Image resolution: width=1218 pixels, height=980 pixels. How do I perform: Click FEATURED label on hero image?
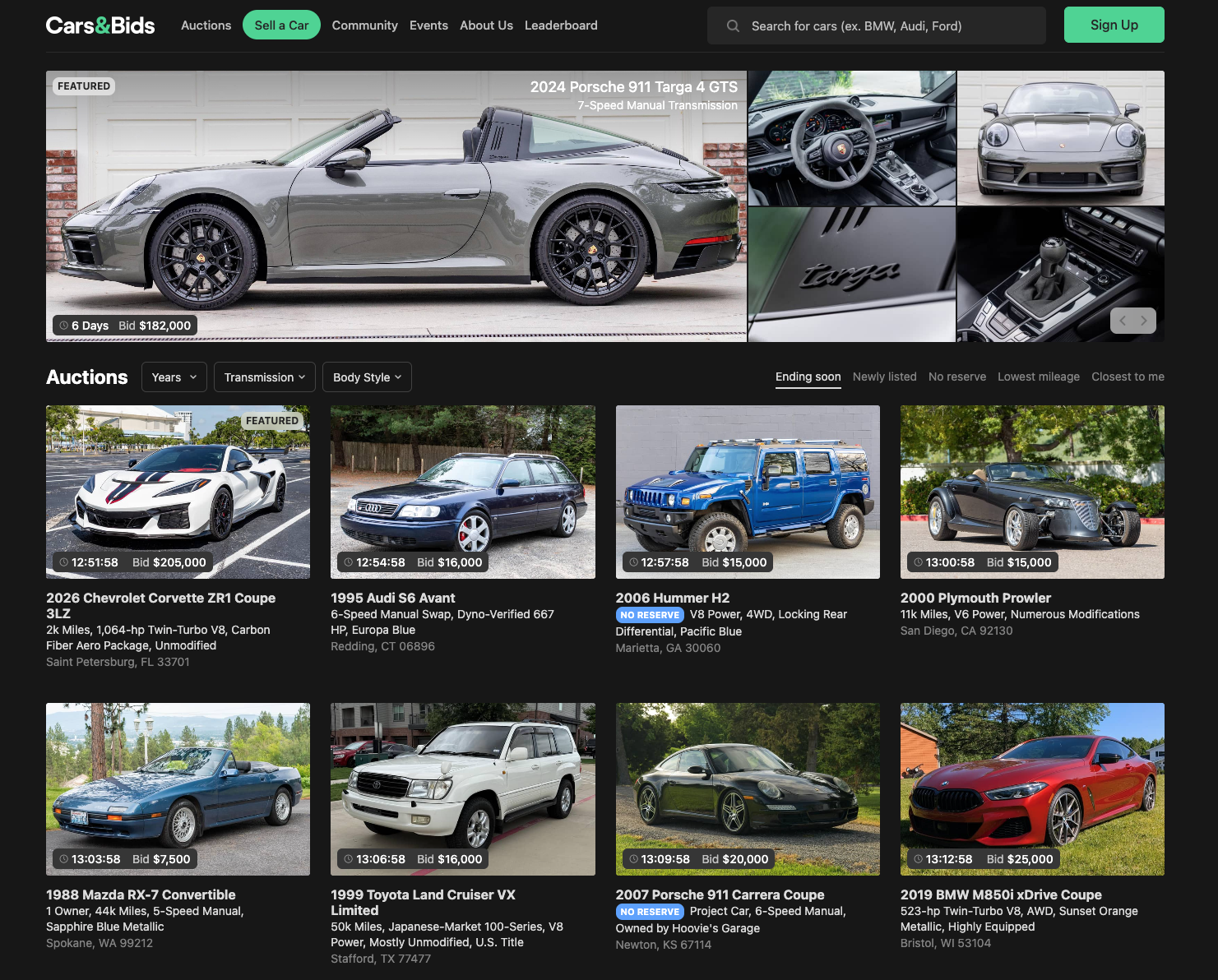[84, 86]
